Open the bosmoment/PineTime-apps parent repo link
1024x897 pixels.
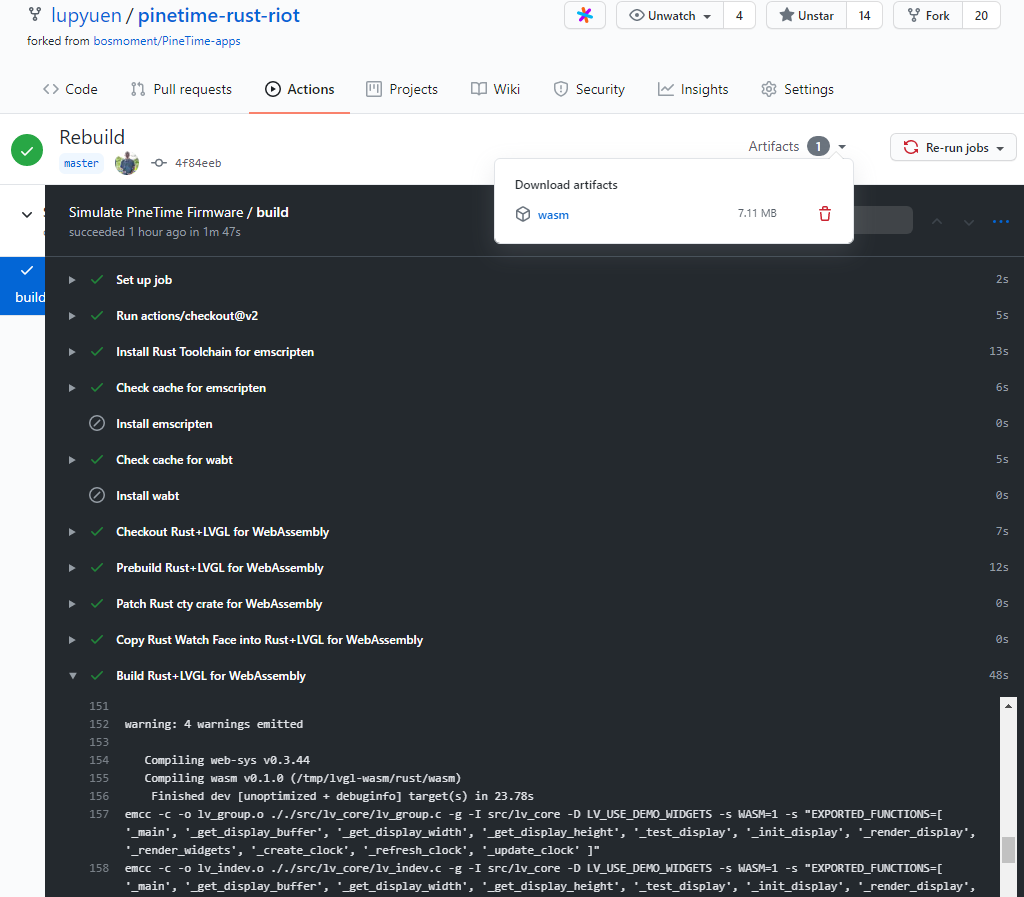(167, 41)
